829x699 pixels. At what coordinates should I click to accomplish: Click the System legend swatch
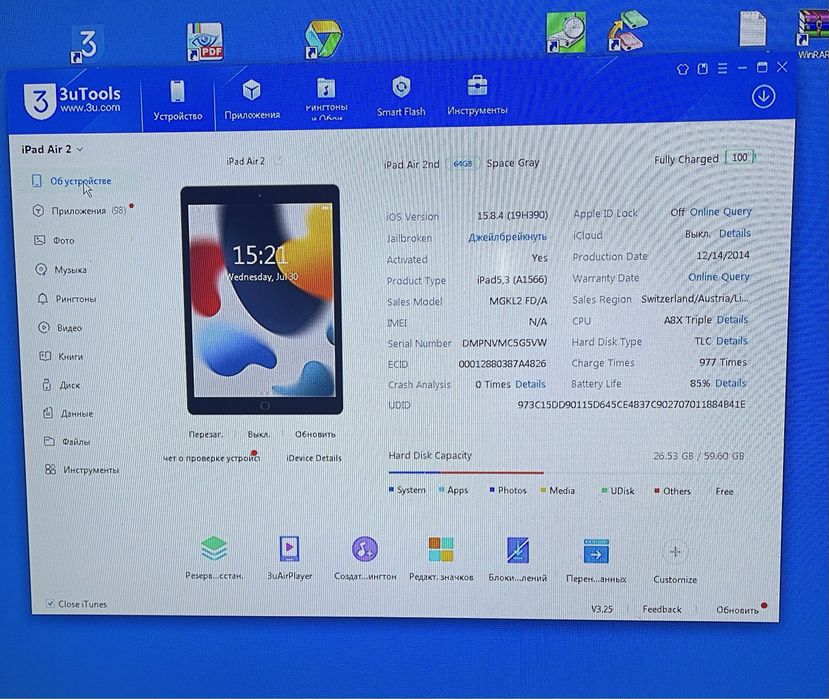tap(391, 490)
